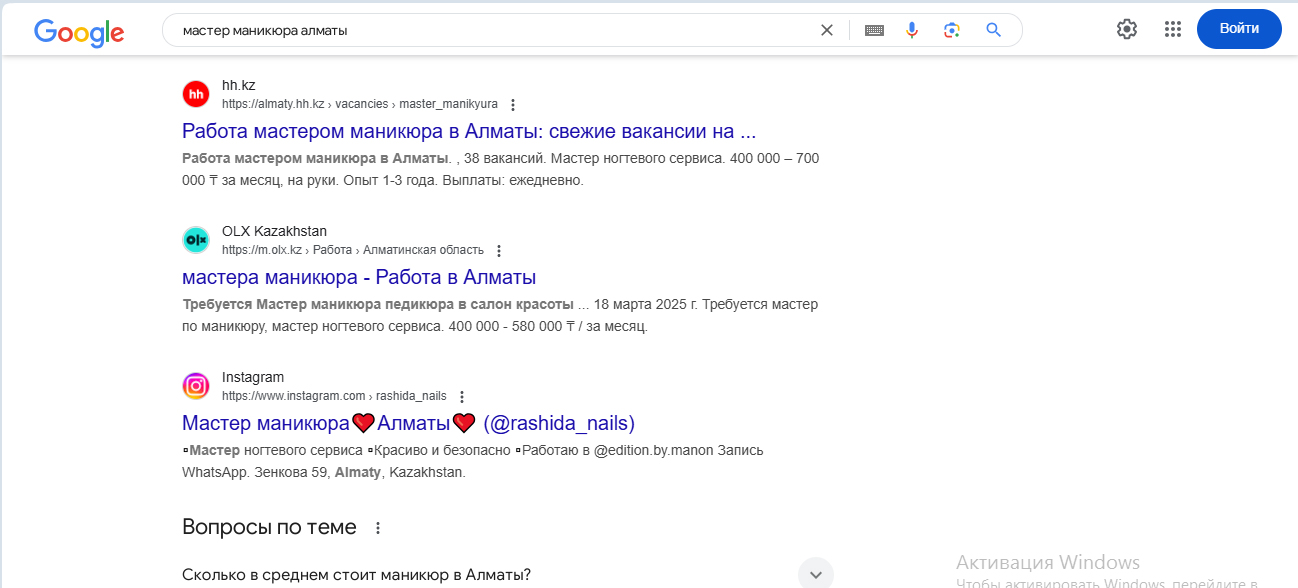Open the OLX мастера маникюра result
1298x588 pixels.
[x=359, y=277]
